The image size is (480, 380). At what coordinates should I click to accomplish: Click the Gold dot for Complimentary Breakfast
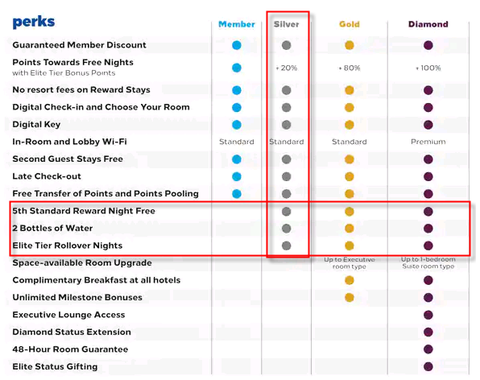(349, 280)
